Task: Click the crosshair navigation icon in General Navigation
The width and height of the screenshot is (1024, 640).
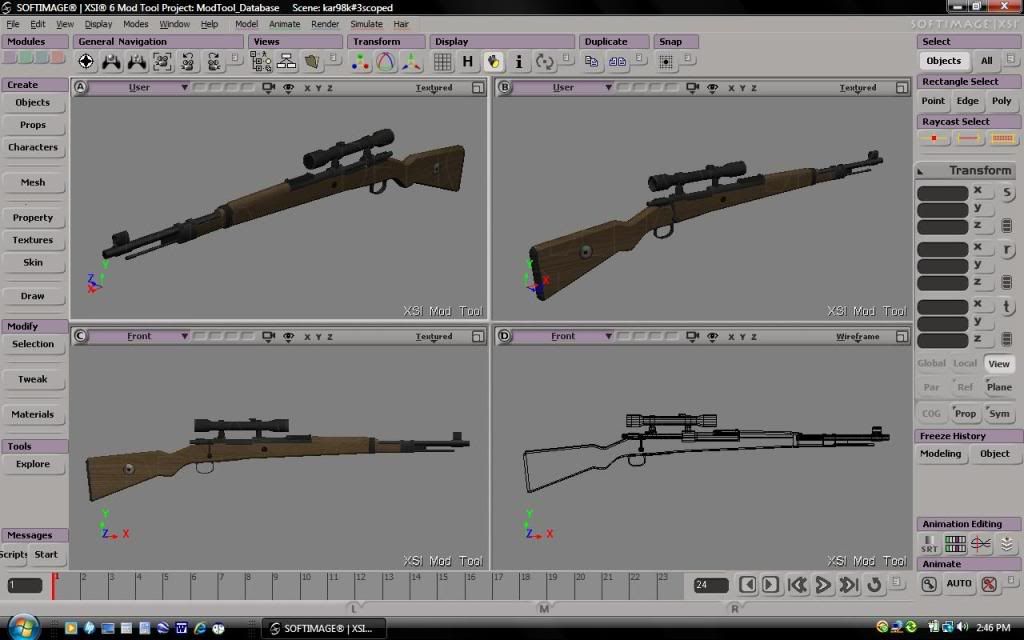Action: coord(86,61)
